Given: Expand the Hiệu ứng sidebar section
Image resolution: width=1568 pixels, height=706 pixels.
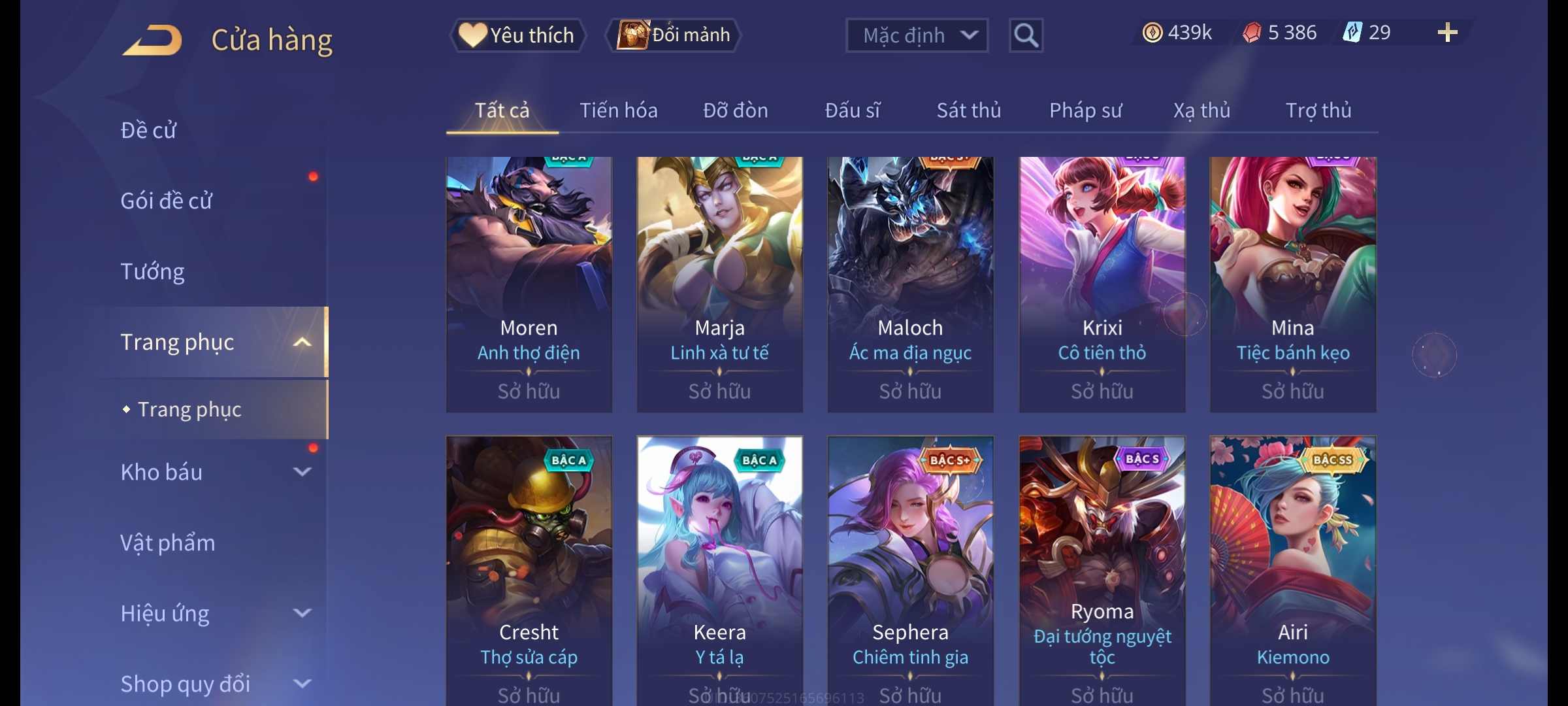Looking at the screenshot, I should pos(302,613).
